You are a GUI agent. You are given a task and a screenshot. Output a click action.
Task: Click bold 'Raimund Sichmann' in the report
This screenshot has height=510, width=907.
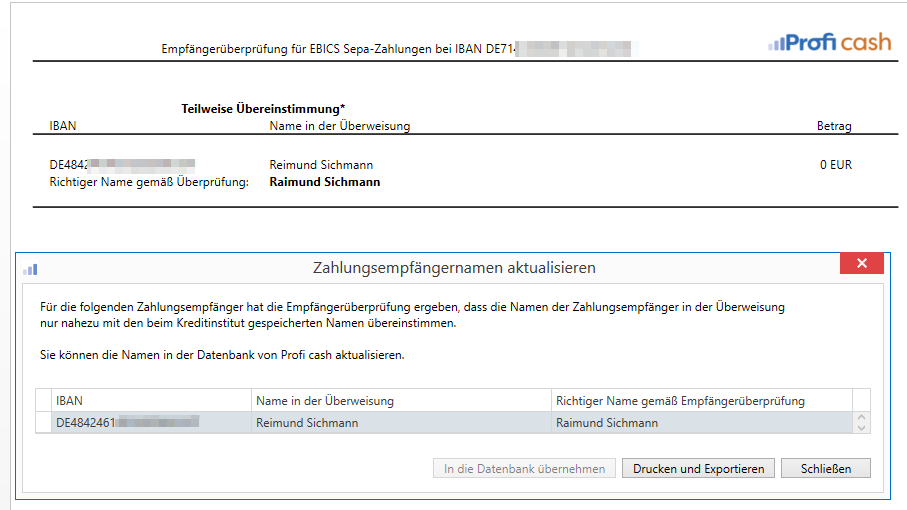(x=325, y=182)
